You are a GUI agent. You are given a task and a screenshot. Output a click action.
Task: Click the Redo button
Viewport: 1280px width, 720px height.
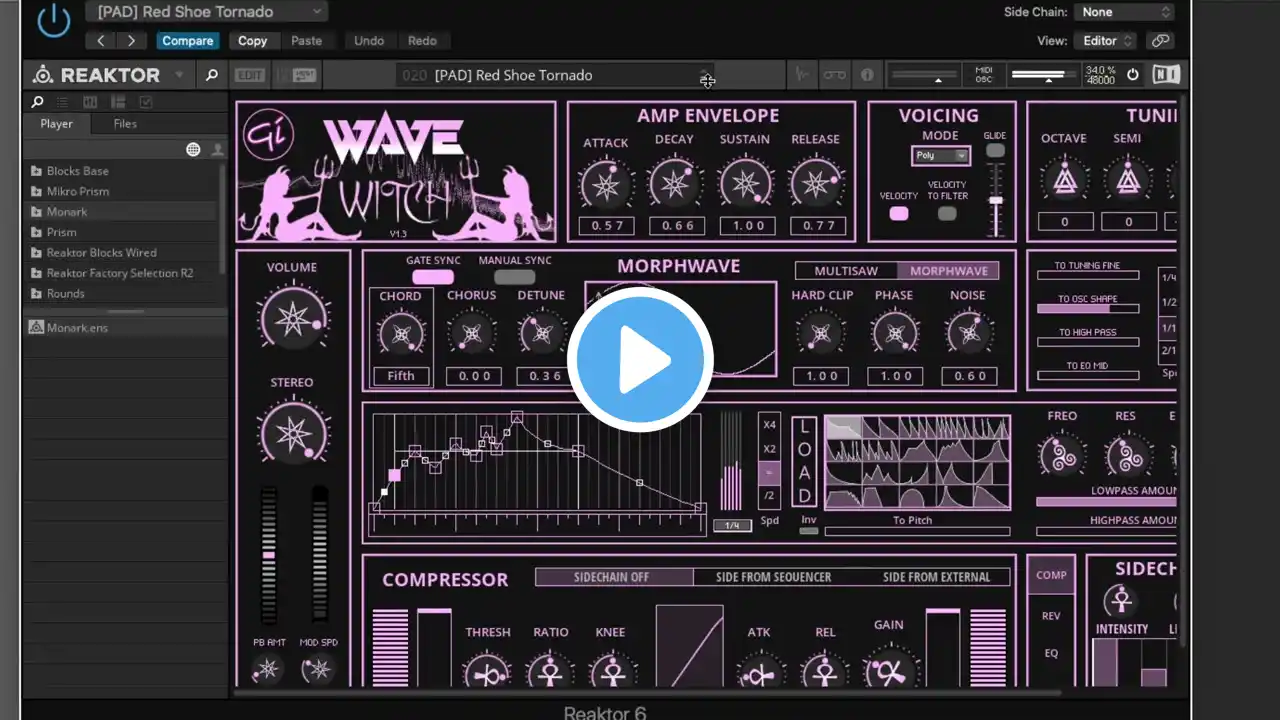(422, 41)
